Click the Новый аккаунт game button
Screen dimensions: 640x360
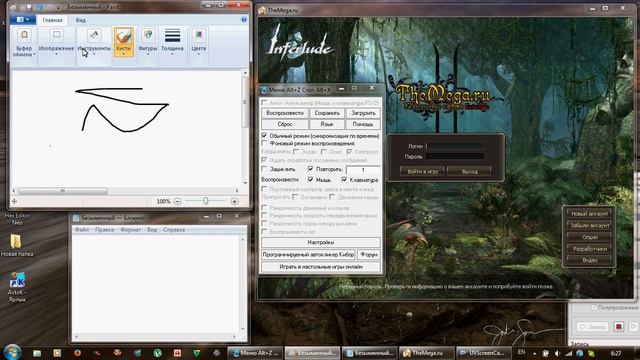click(589, 213)
